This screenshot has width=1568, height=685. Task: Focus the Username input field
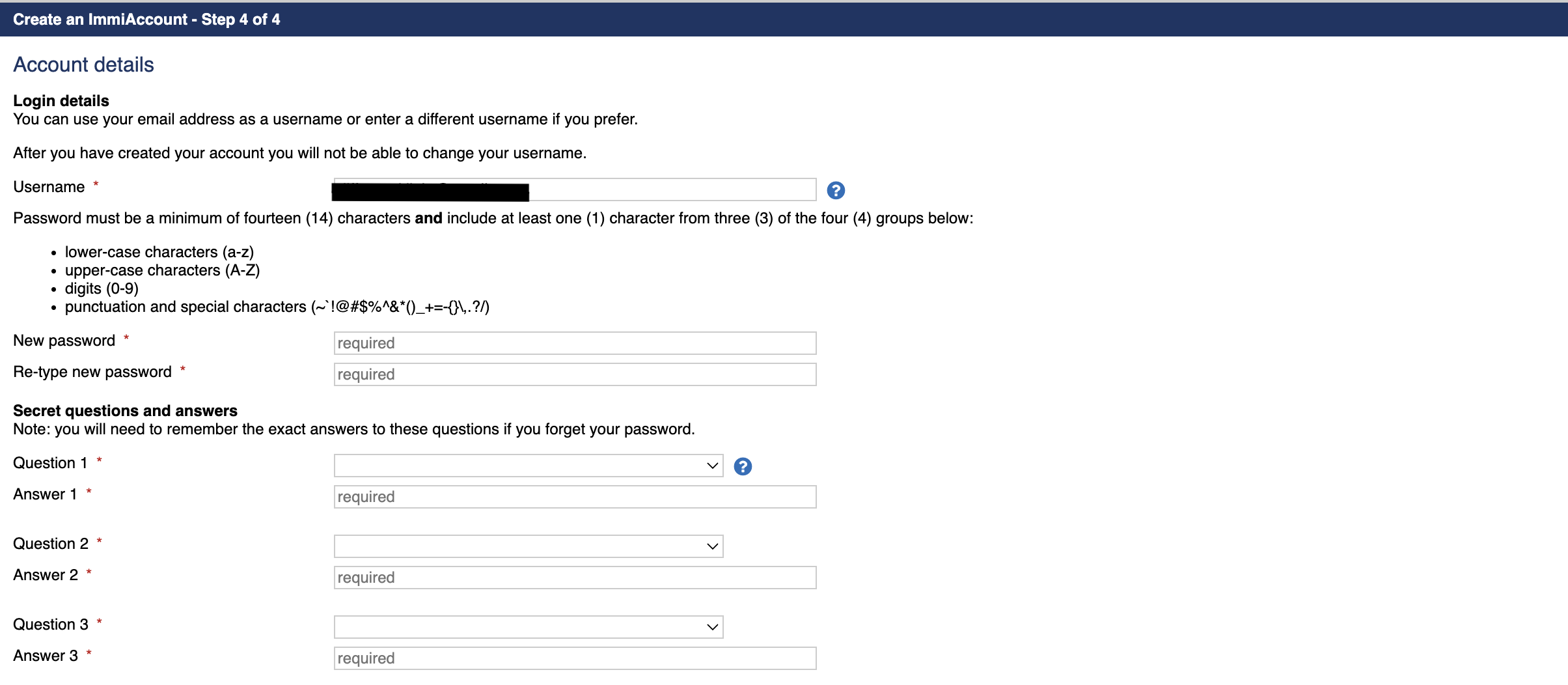pos(575,189)
